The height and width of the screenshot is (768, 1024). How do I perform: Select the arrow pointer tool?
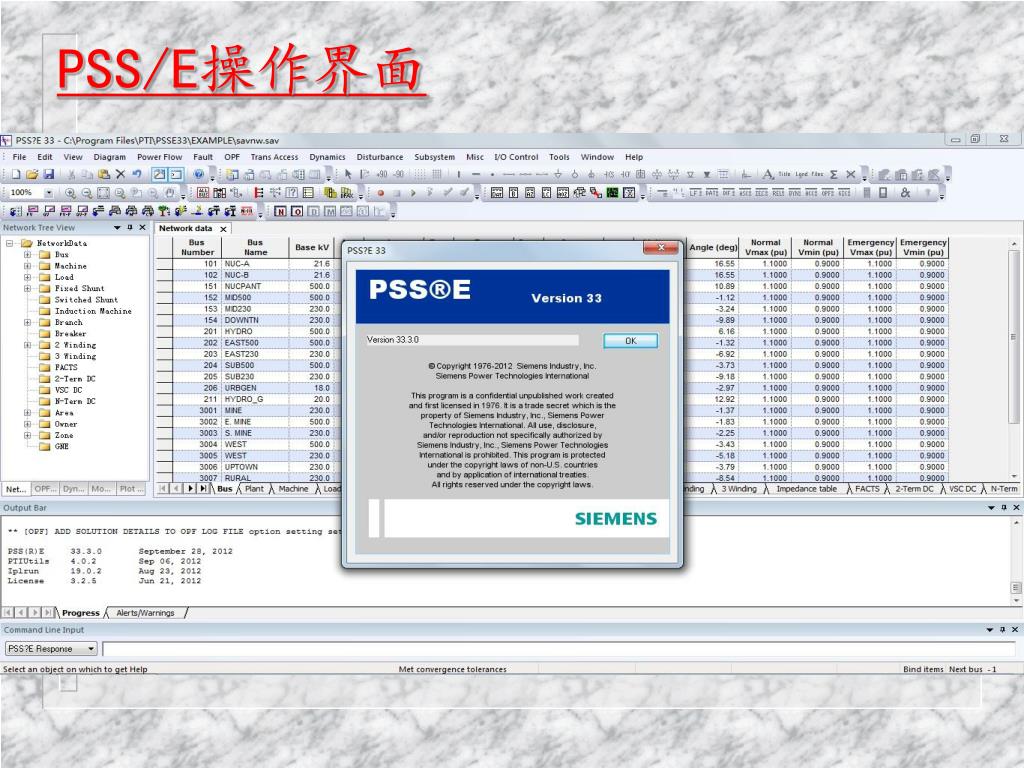pos(348,174)
